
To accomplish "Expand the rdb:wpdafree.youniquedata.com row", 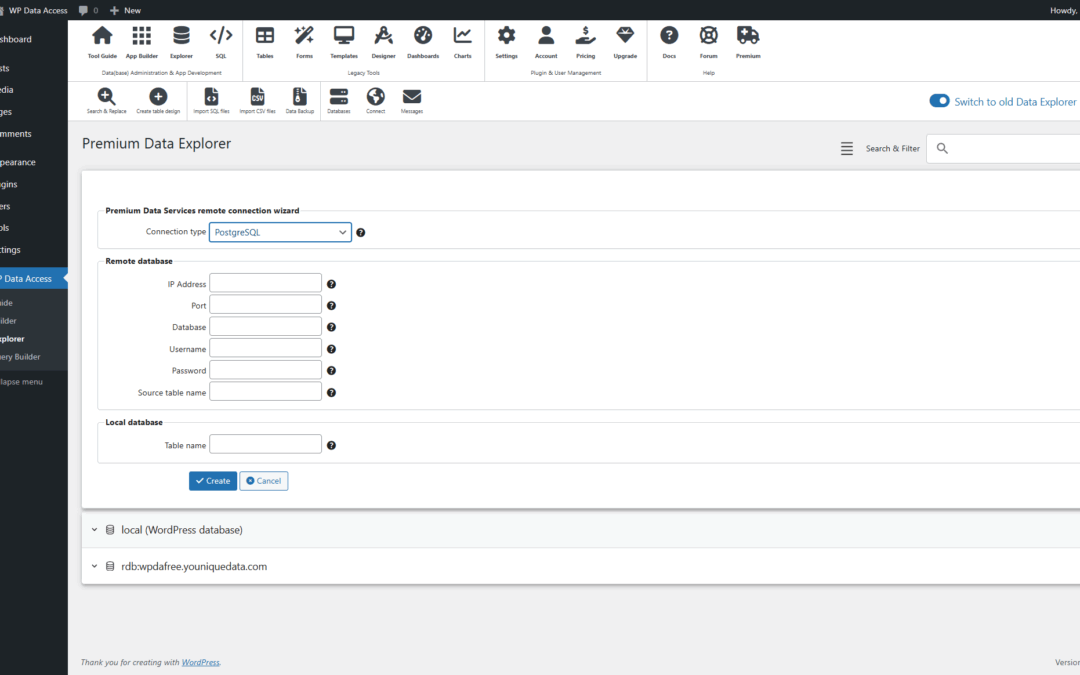I will (580, 566).
